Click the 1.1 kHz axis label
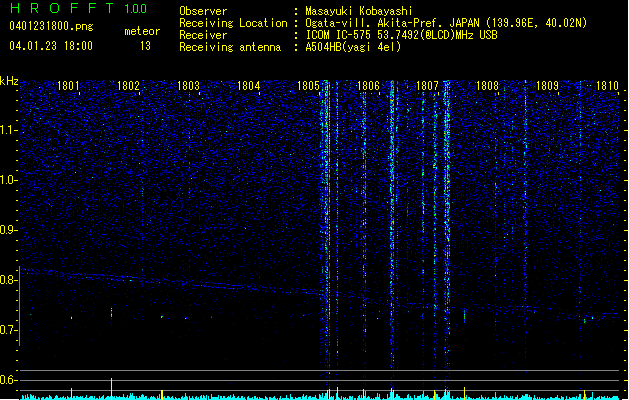Screen dimensions: 629x400 [8, 130]
